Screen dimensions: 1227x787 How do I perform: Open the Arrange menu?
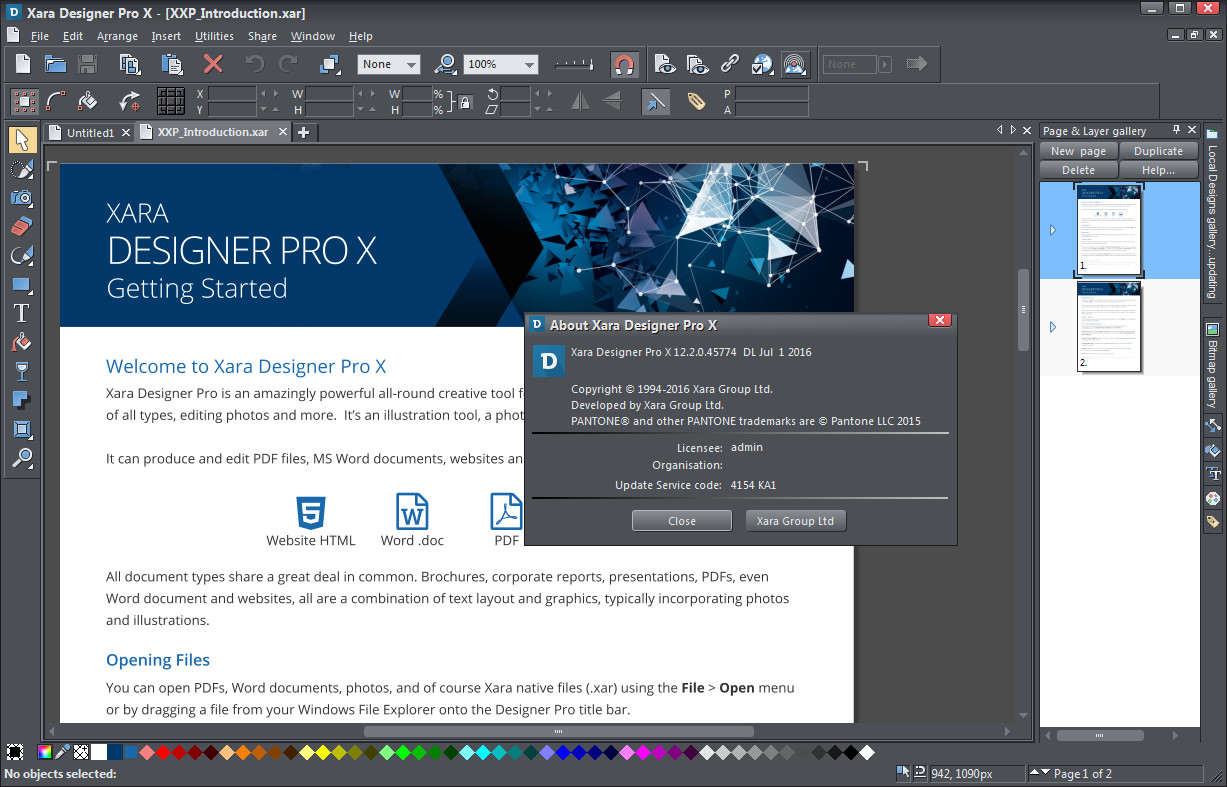point(117,36)
